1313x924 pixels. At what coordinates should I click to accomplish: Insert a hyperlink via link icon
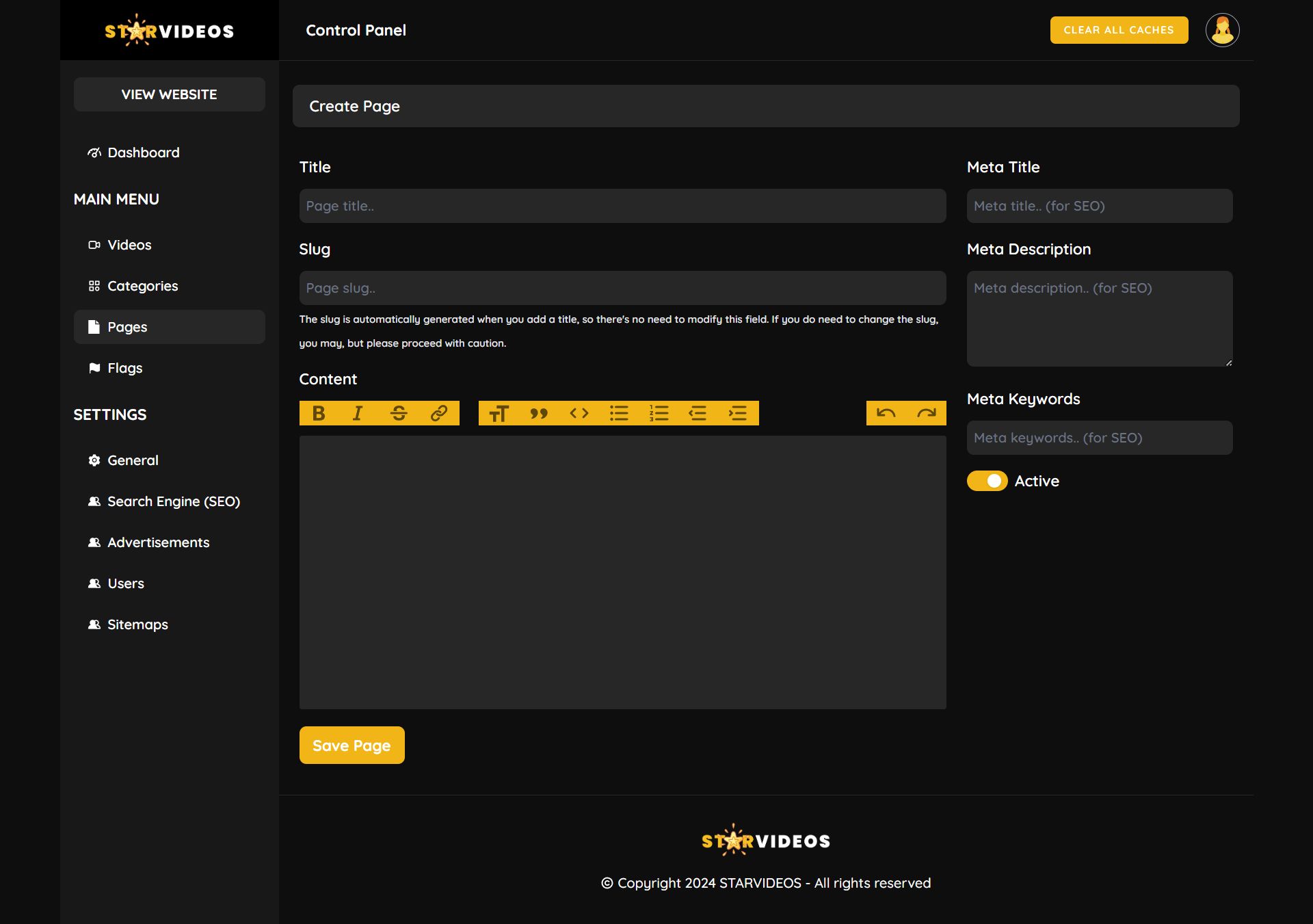[439, 413]
